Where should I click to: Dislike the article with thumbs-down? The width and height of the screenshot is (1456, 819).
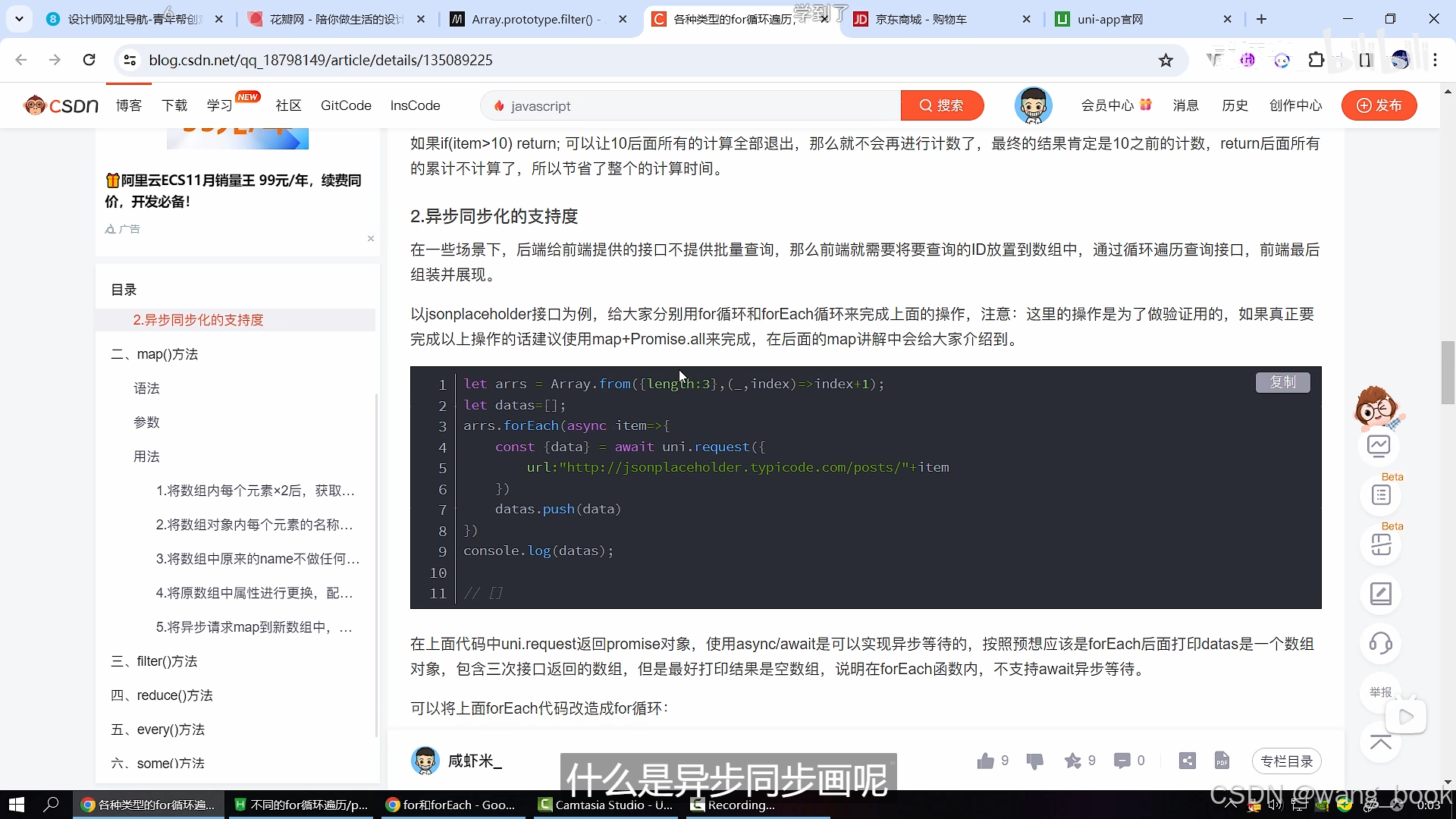pyautogui.click(x=1035, y=761)
